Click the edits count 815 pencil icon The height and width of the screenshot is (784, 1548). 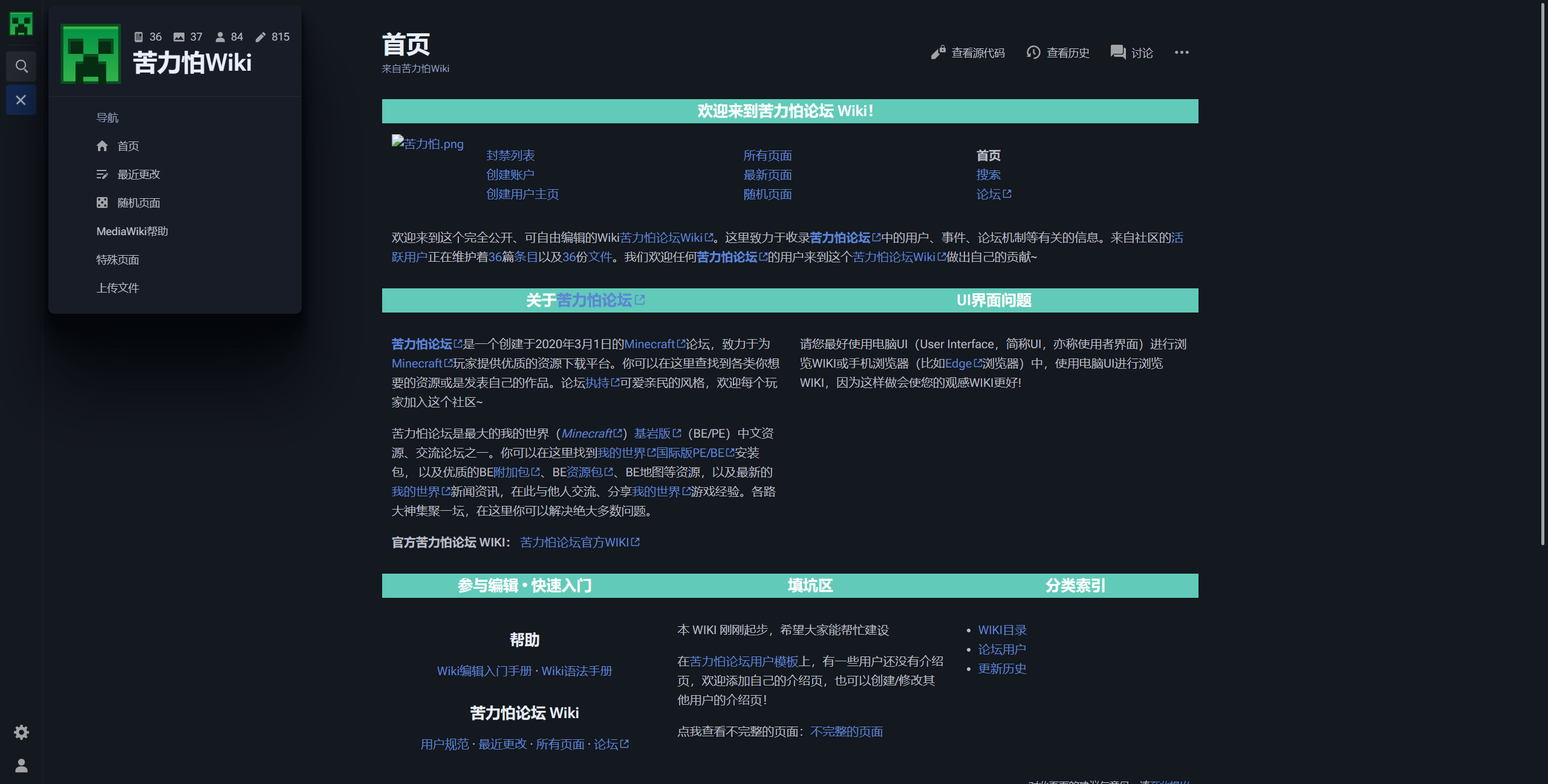261,37
